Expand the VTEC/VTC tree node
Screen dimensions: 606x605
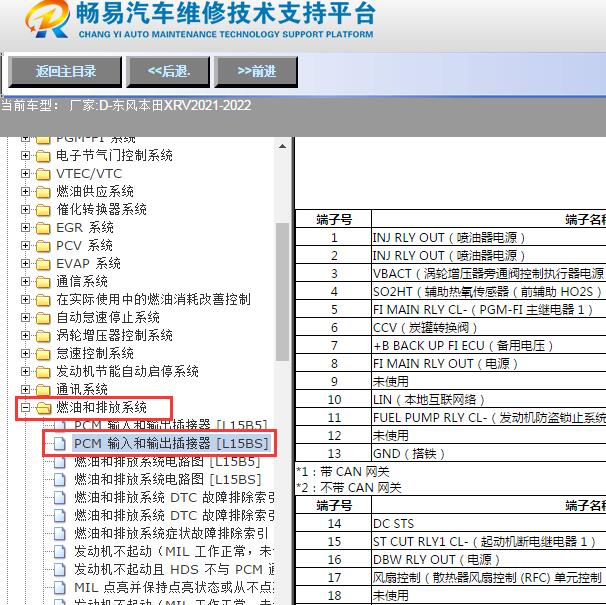25,174
